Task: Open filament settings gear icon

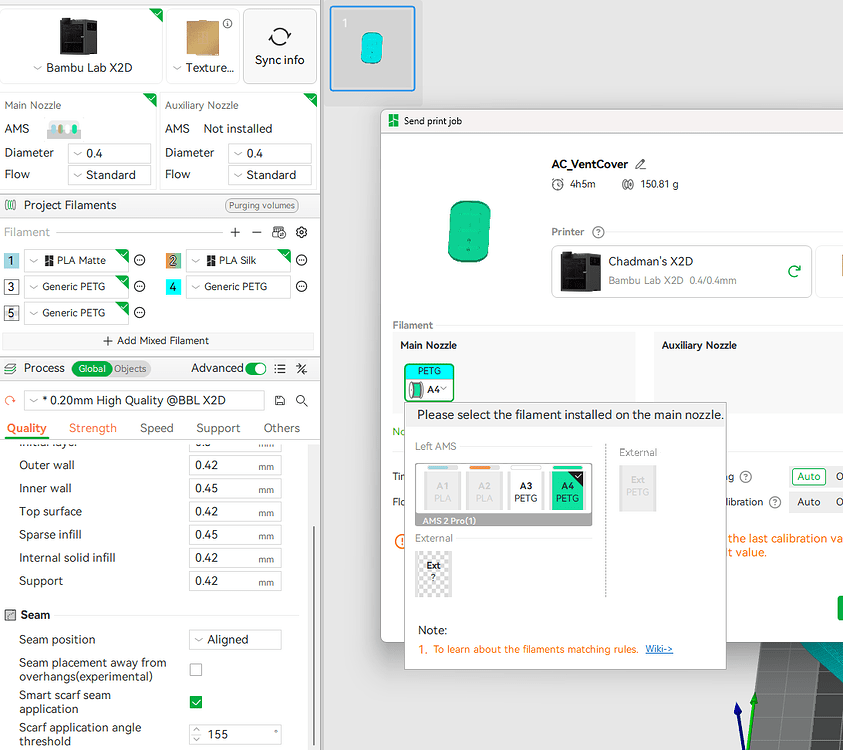Action: point(302,232)
